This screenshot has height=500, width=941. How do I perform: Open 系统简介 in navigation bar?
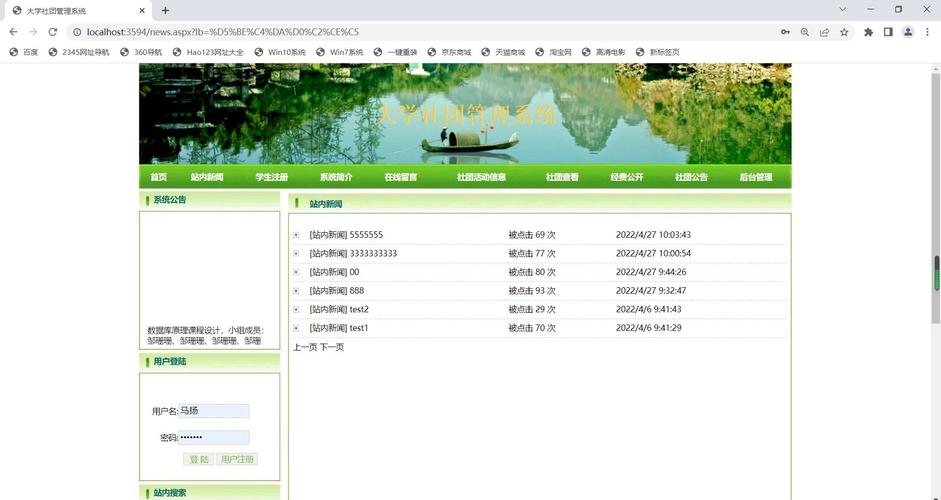(x=336, y=177)
